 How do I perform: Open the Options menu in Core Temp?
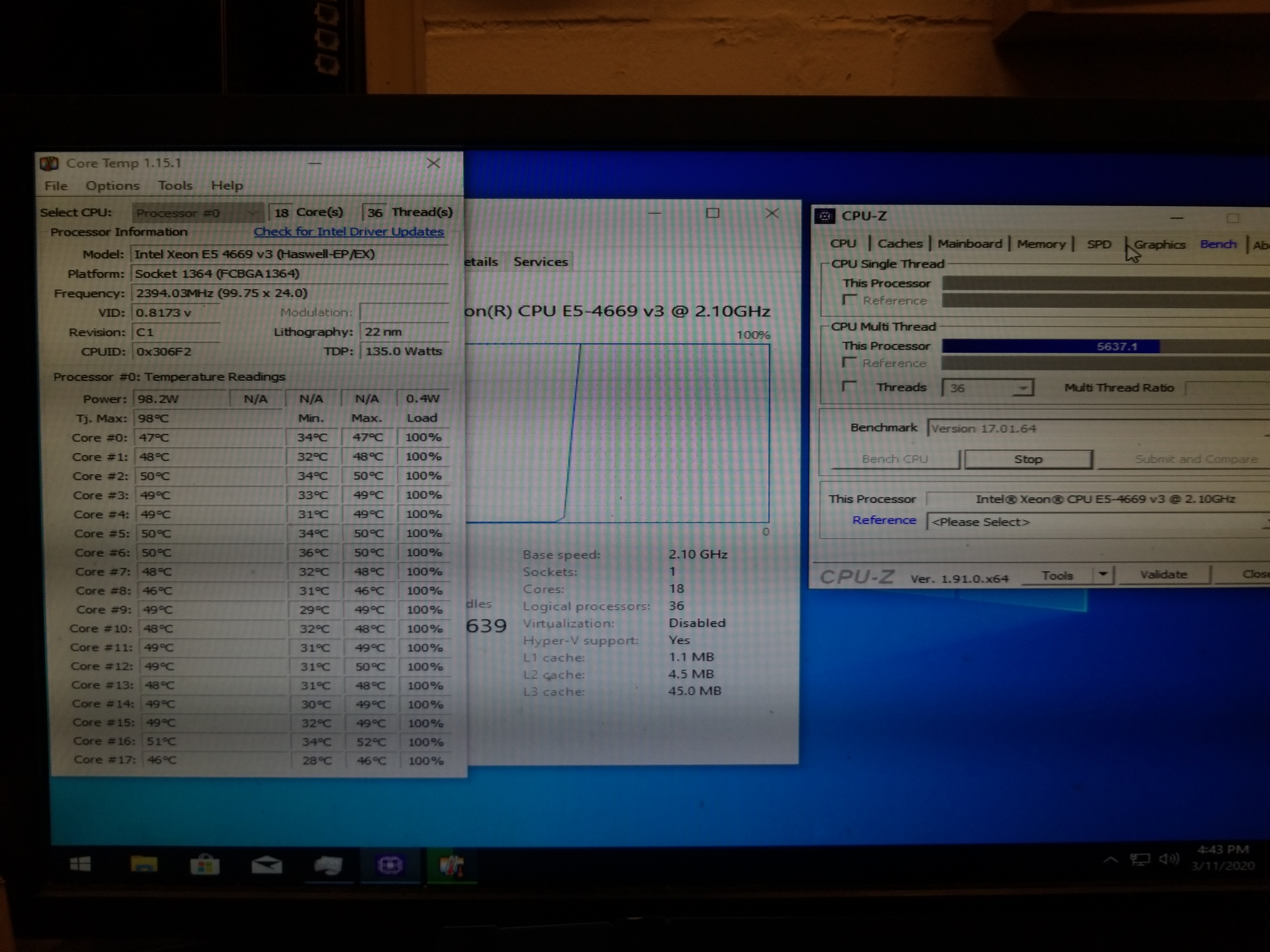112,185
